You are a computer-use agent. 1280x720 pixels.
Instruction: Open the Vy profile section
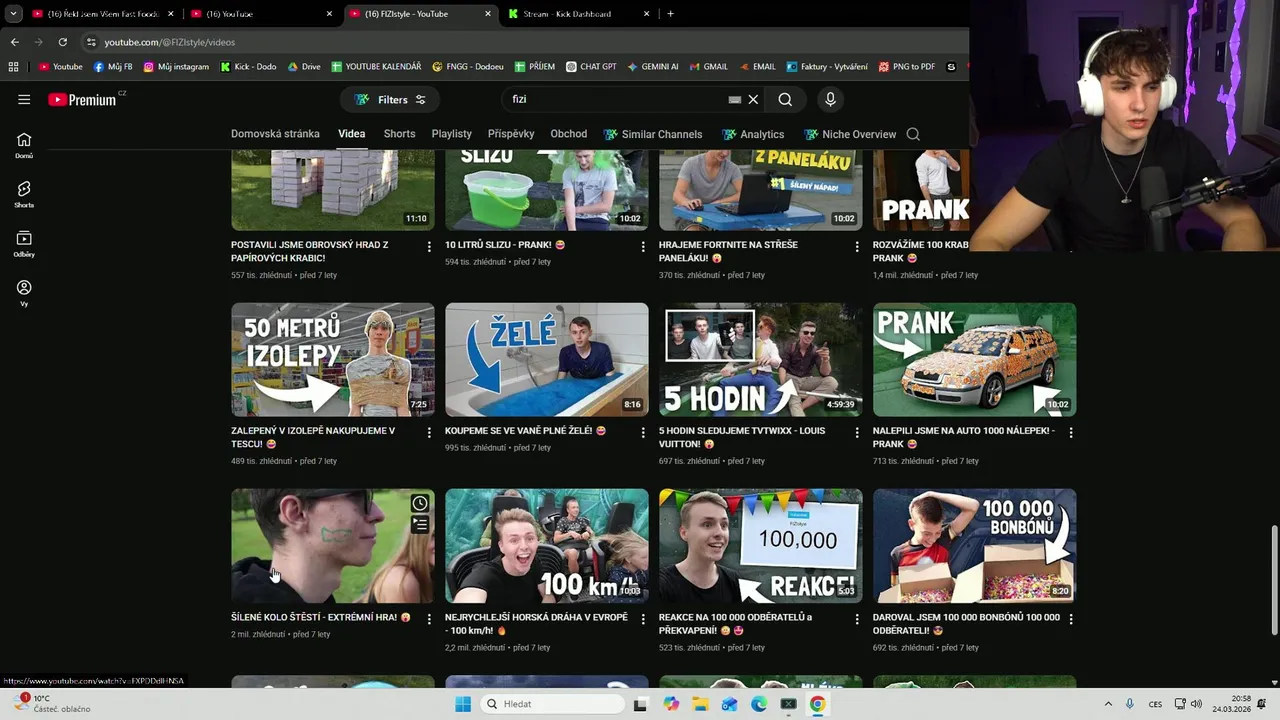pos(24,293)
